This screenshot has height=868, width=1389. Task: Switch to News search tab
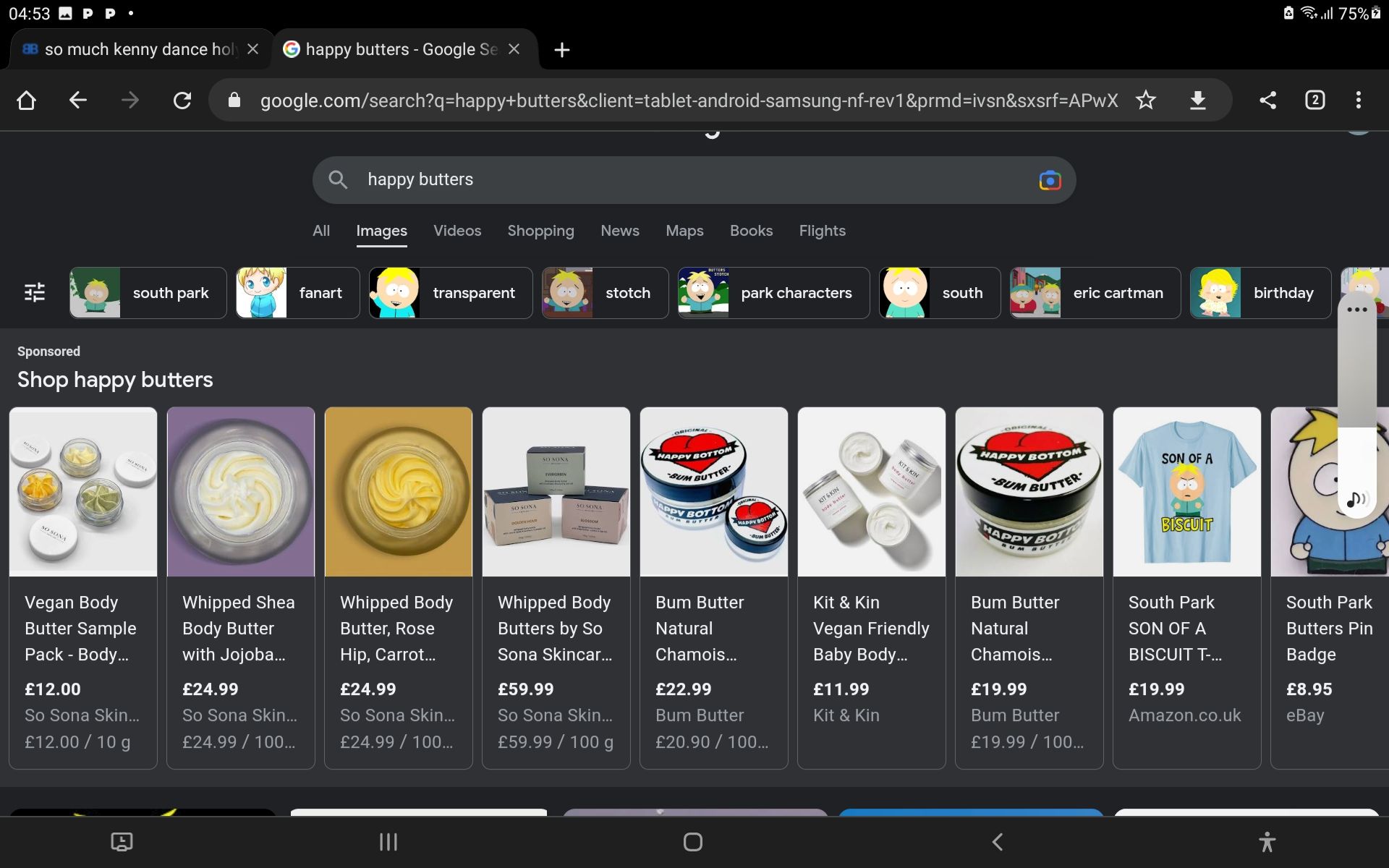tap(620, 231)
